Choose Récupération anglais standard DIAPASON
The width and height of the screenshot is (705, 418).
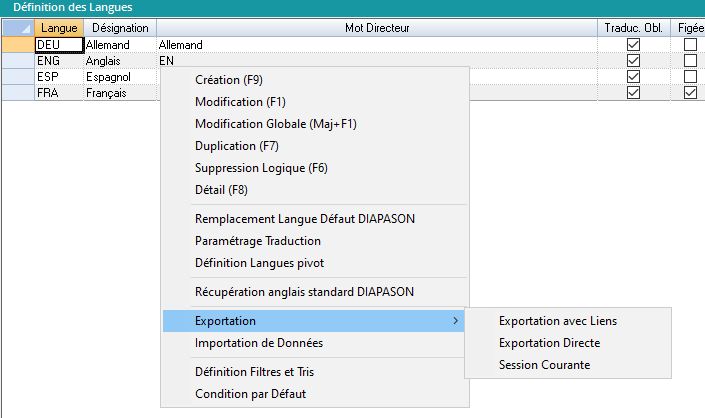click(304, 292)
